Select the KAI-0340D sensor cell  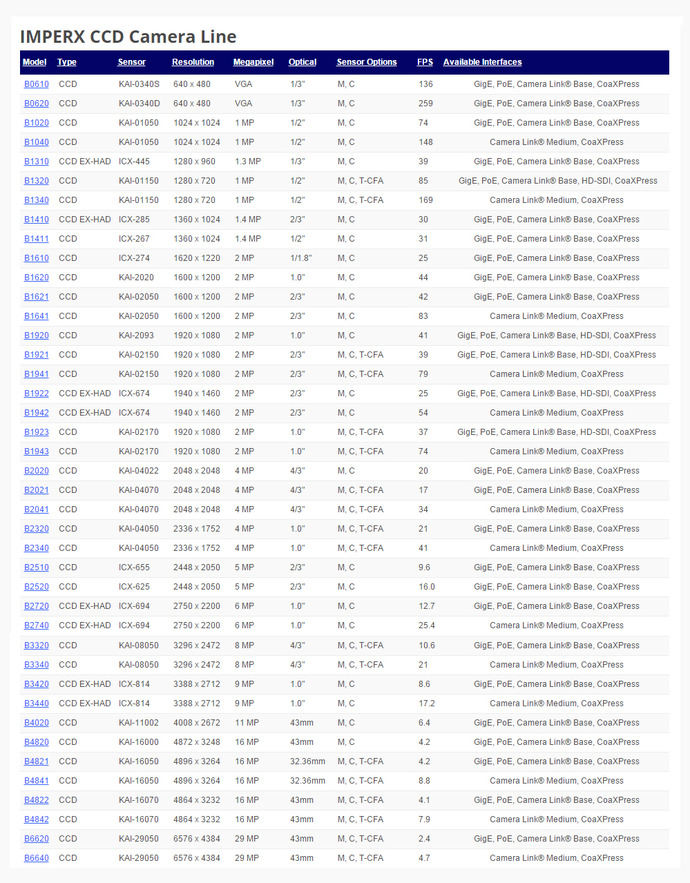pos(139,104)
